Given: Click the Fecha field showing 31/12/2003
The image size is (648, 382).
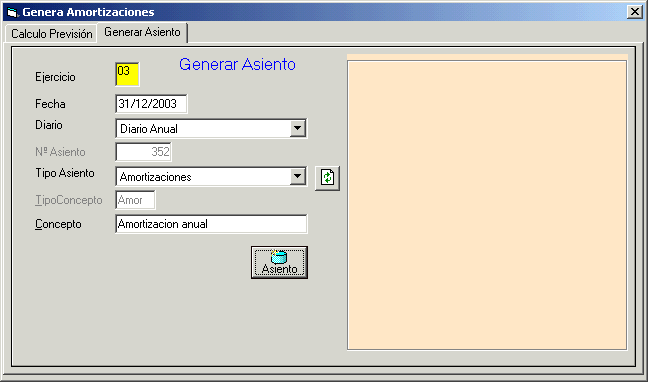Looking at the screenshot, I should pyautogui.click(x=151, y=104).
